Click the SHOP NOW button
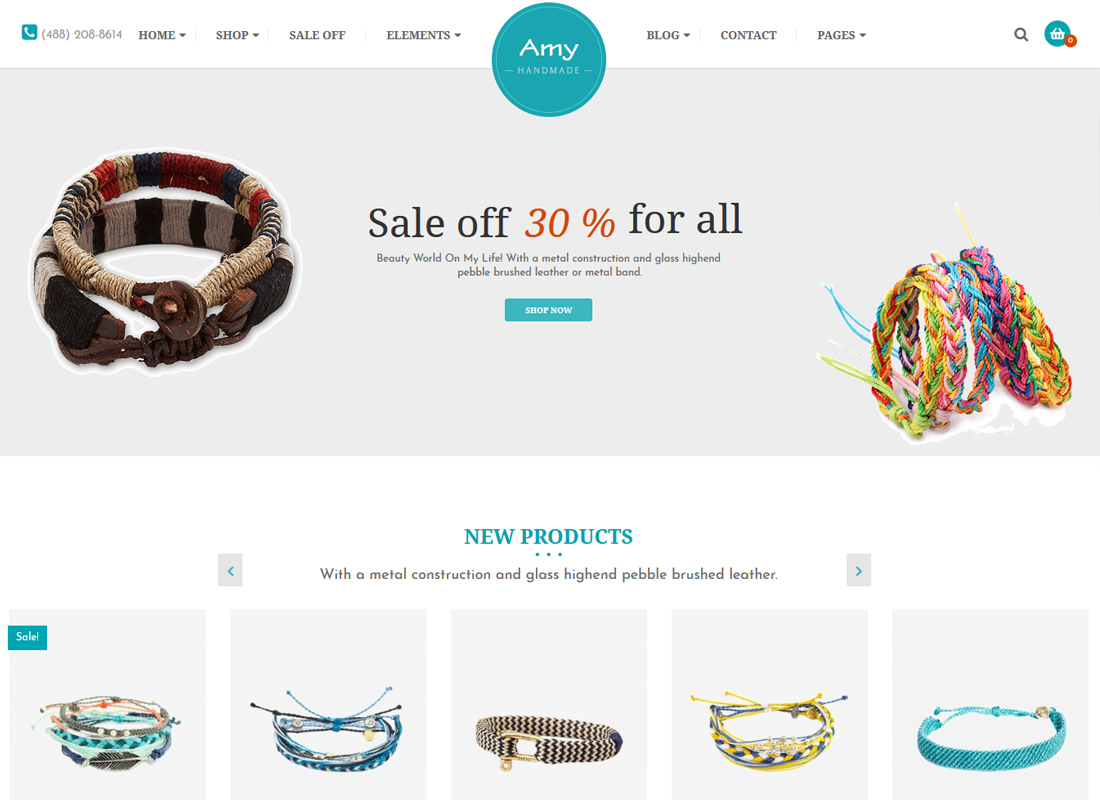1100x800 pixels. 549,310
